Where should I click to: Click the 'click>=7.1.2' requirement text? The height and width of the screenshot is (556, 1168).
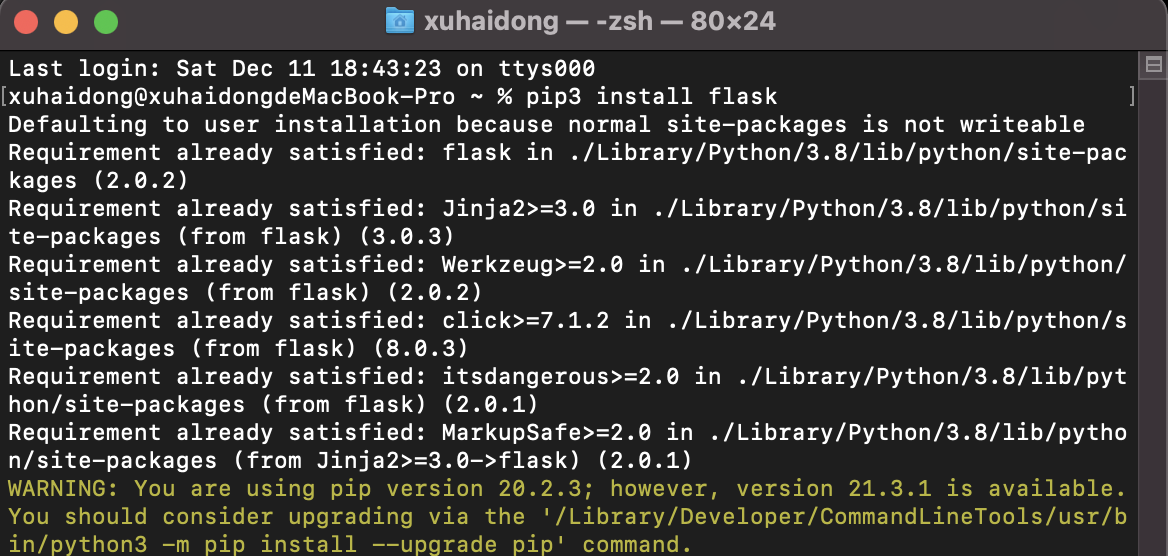coord(518,321)
